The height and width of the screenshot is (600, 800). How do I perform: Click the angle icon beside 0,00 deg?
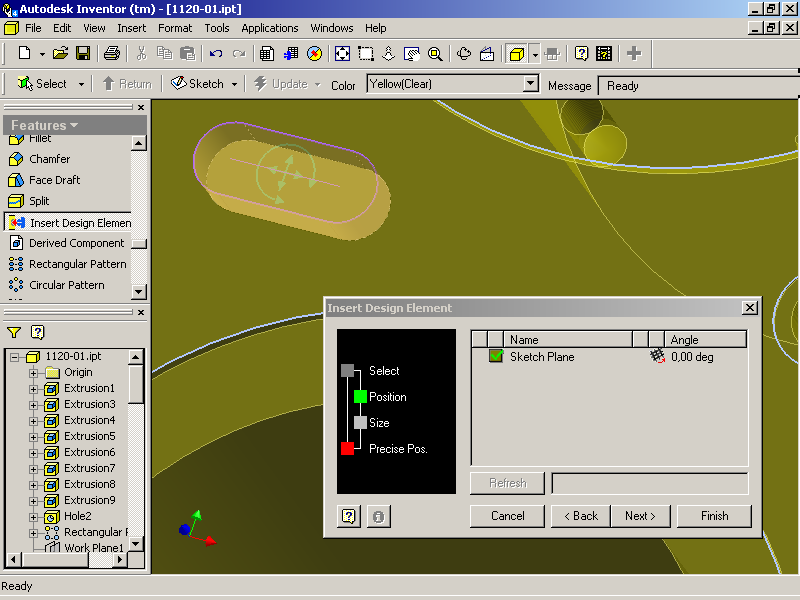[x=657, y=356]
